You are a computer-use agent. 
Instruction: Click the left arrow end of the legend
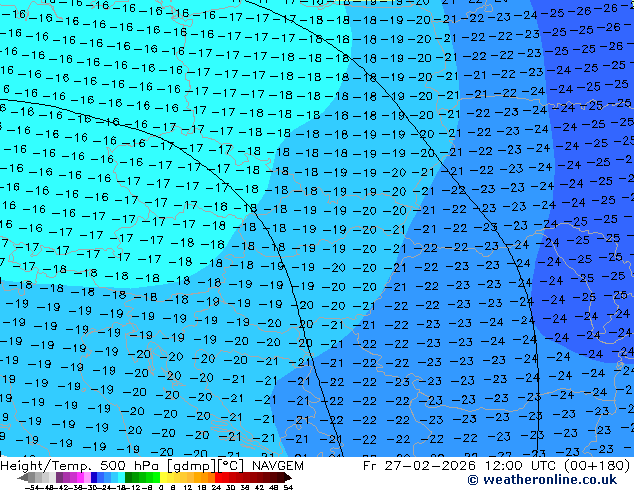pyautogui.click(x=23, y=477)
